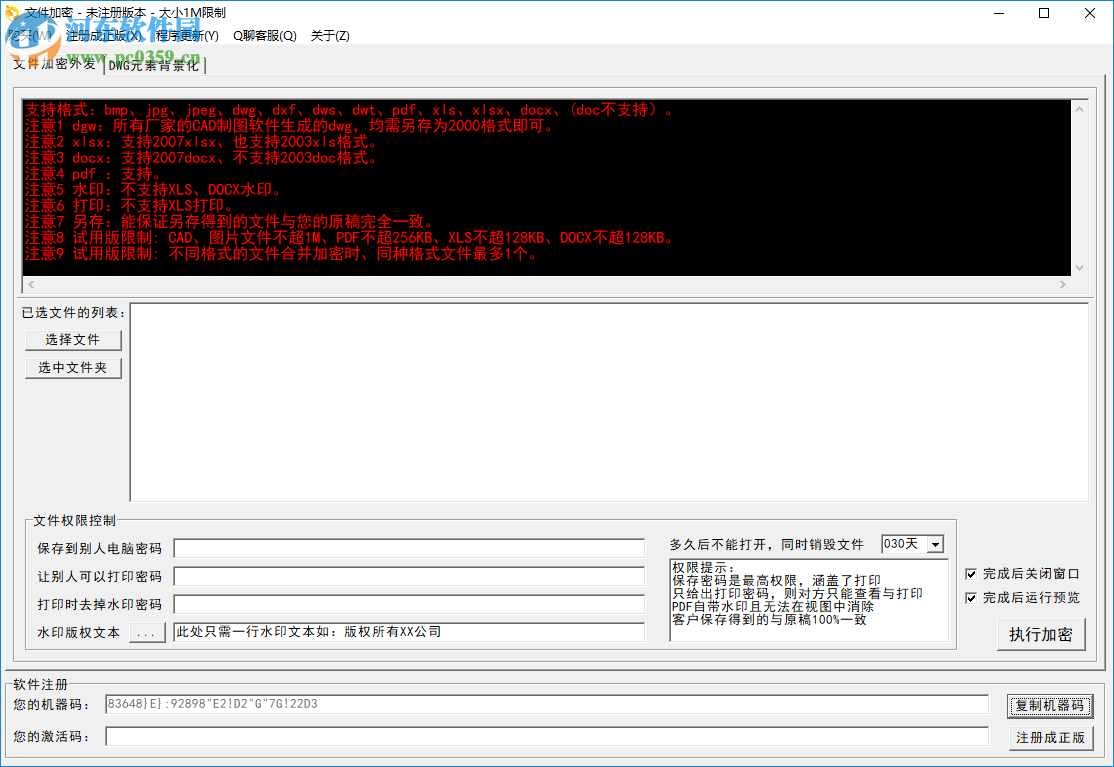
Task: Click the 支持格式 text line
Action: click(349, 110)
